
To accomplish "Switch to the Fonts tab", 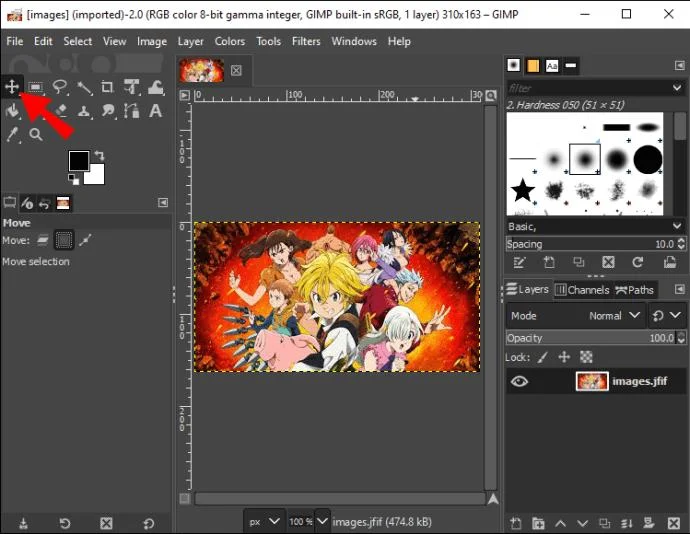I will tap(552, 66).
